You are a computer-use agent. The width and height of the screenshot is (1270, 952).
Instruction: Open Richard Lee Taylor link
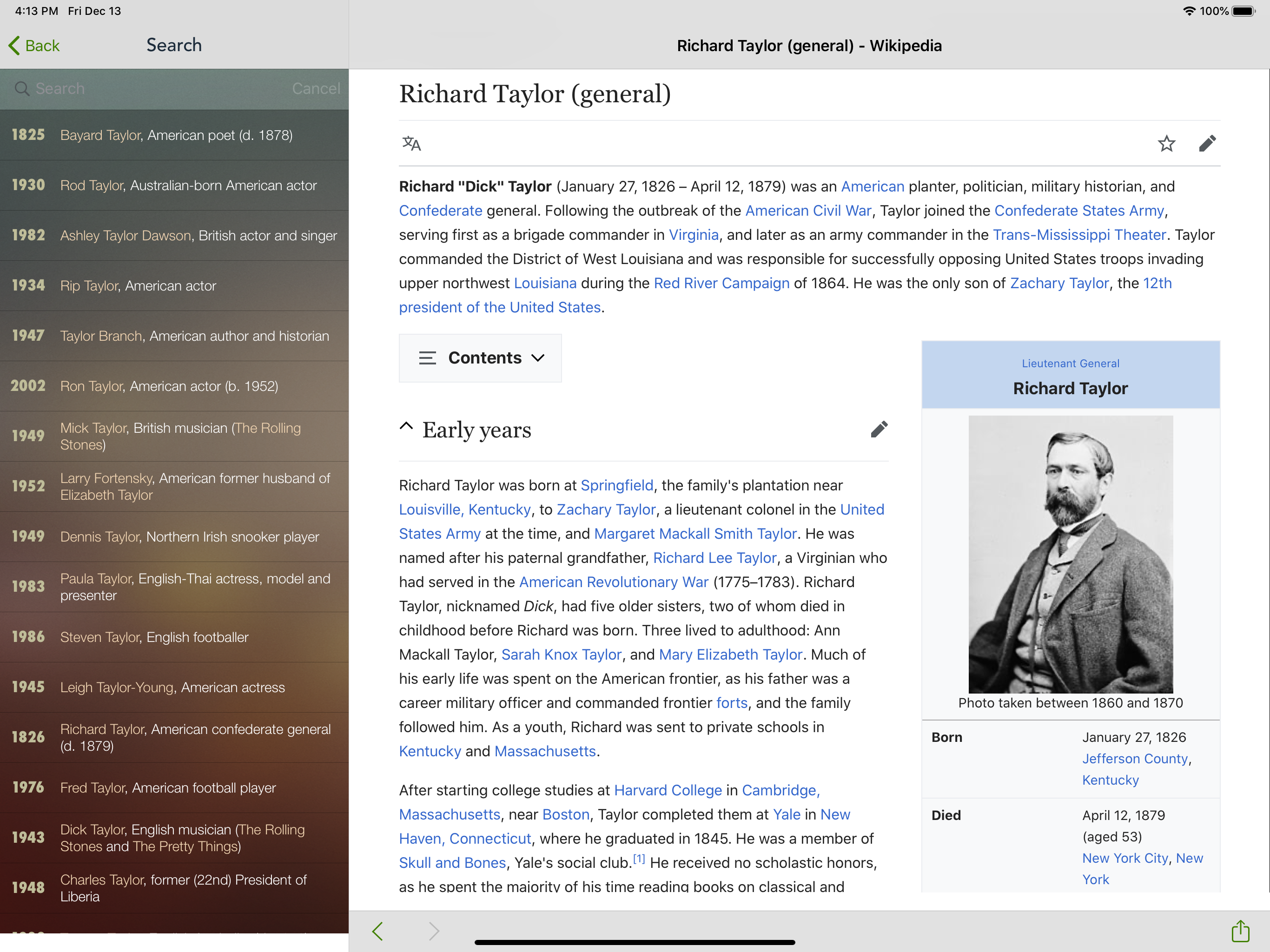(715, 557)
